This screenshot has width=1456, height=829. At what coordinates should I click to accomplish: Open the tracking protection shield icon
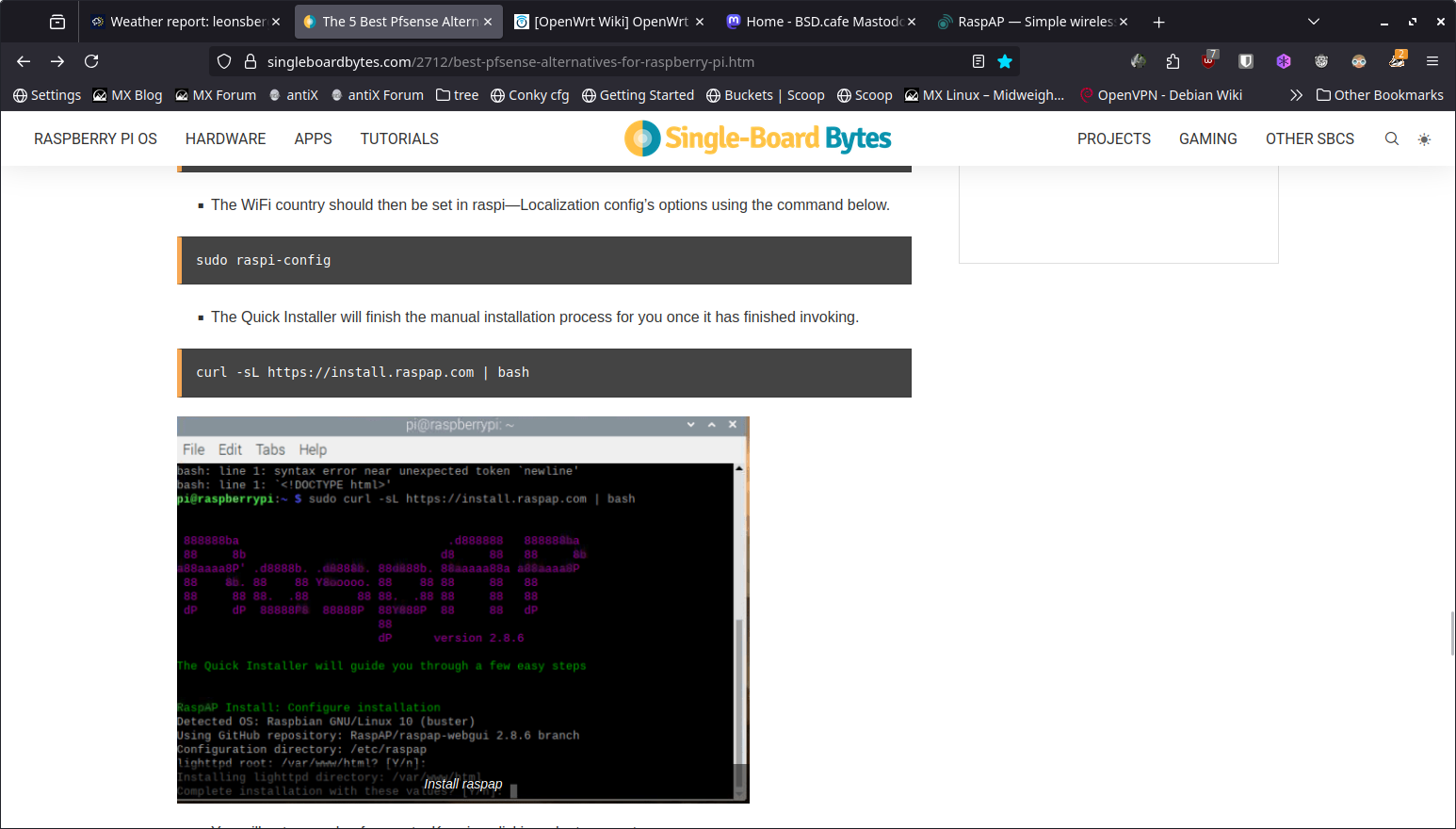[224, 61]
